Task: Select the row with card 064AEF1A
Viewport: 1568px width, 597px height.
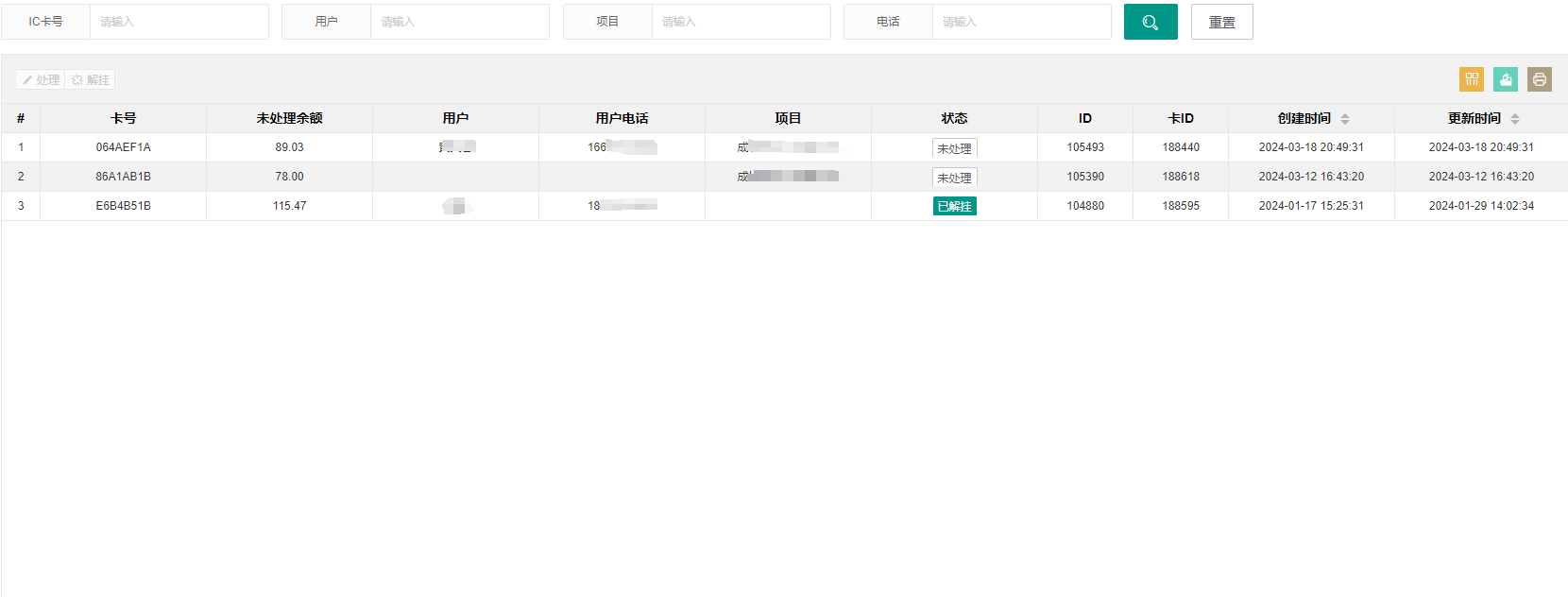Action: tap(784, 147)
